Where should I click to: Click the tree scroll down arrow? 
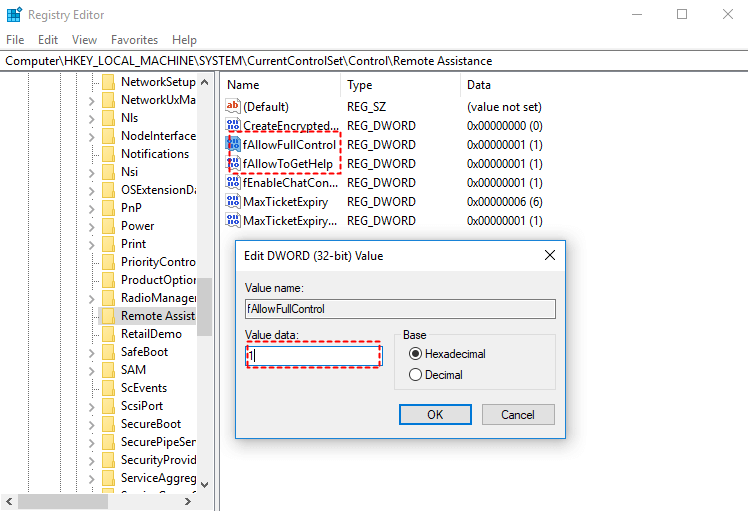pyautogui.click(x=205, y=485)
